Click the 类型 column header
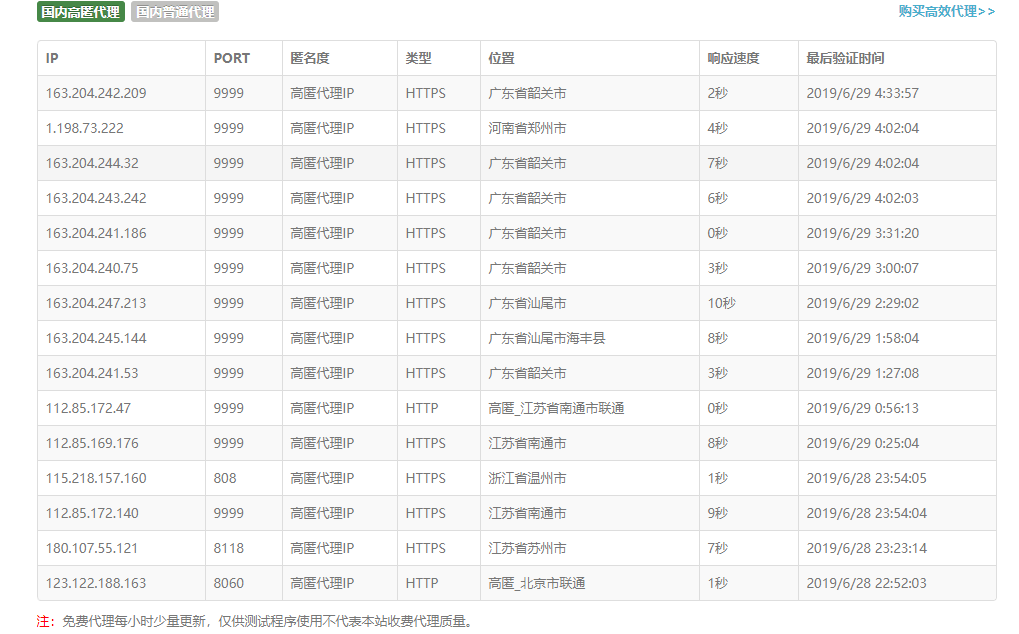Image resolution: width=1019 pixels, height=634 pixels. 419,58
